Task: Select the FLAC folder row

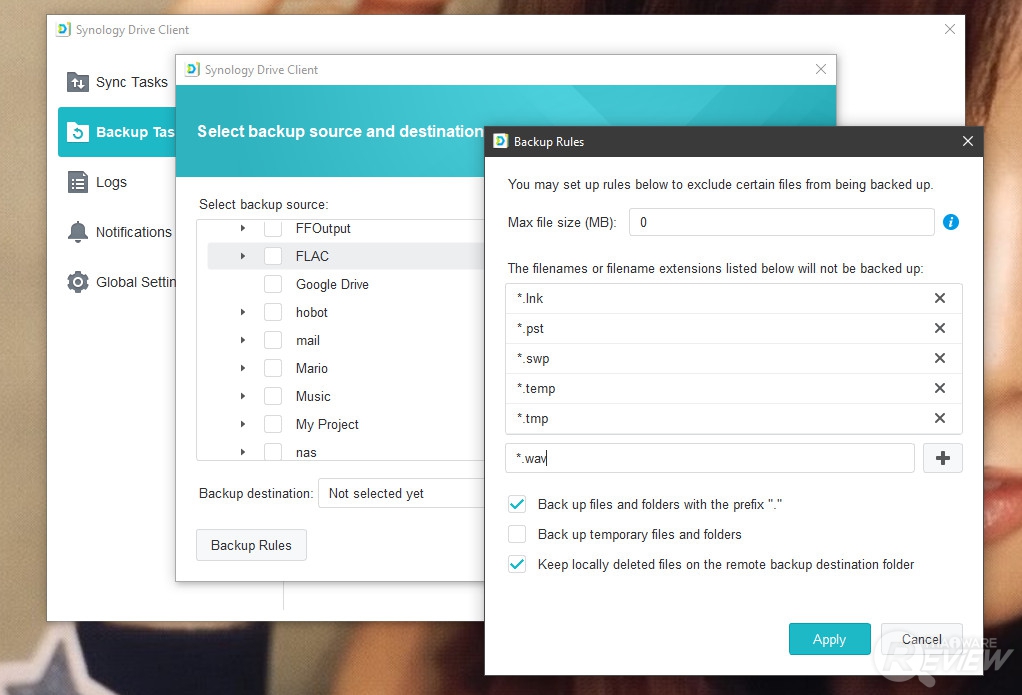Action: click(346, 256)
